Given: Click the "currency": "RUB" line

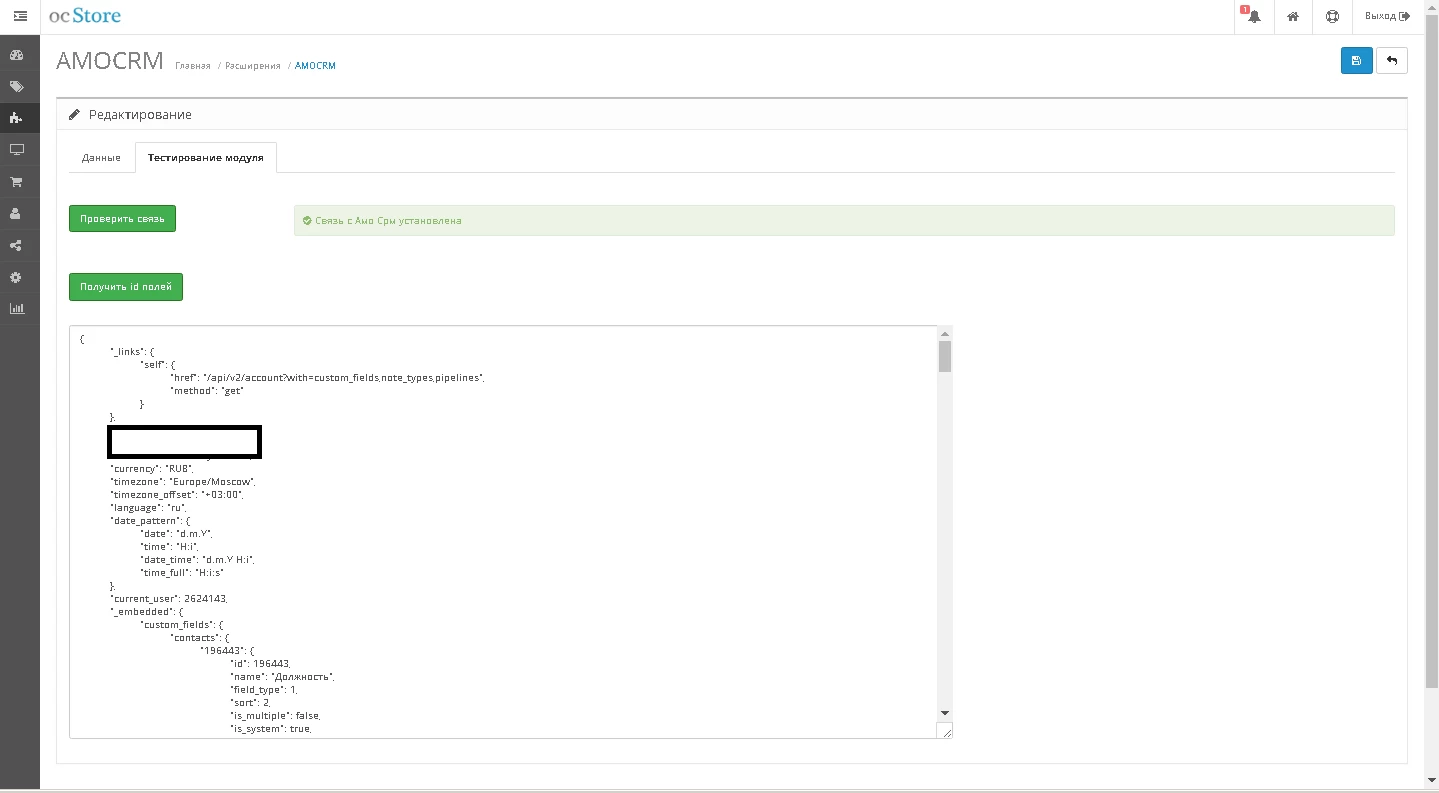Looking at the screenshot, I should (x=151, y=468).
